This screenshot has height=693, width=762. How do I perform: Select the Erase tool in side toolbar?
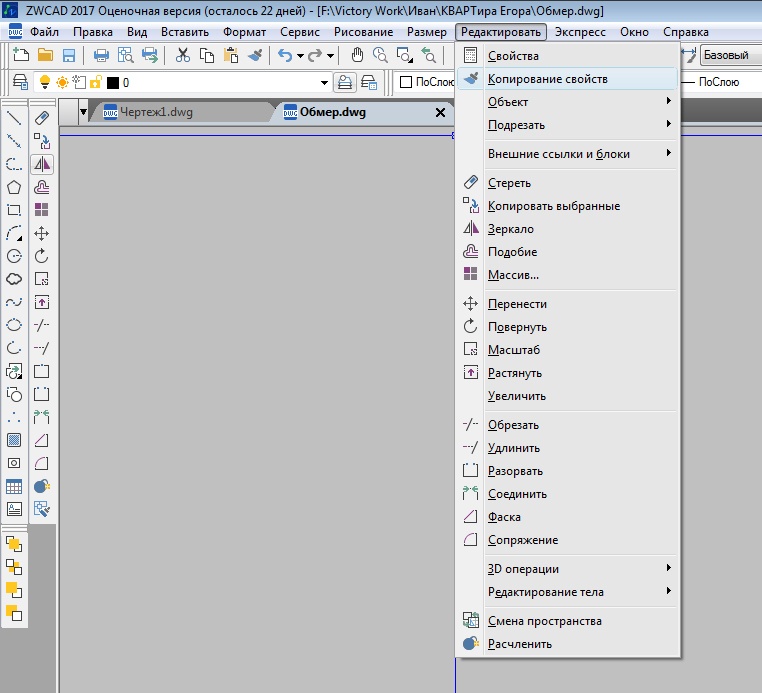tap(42, 118)
